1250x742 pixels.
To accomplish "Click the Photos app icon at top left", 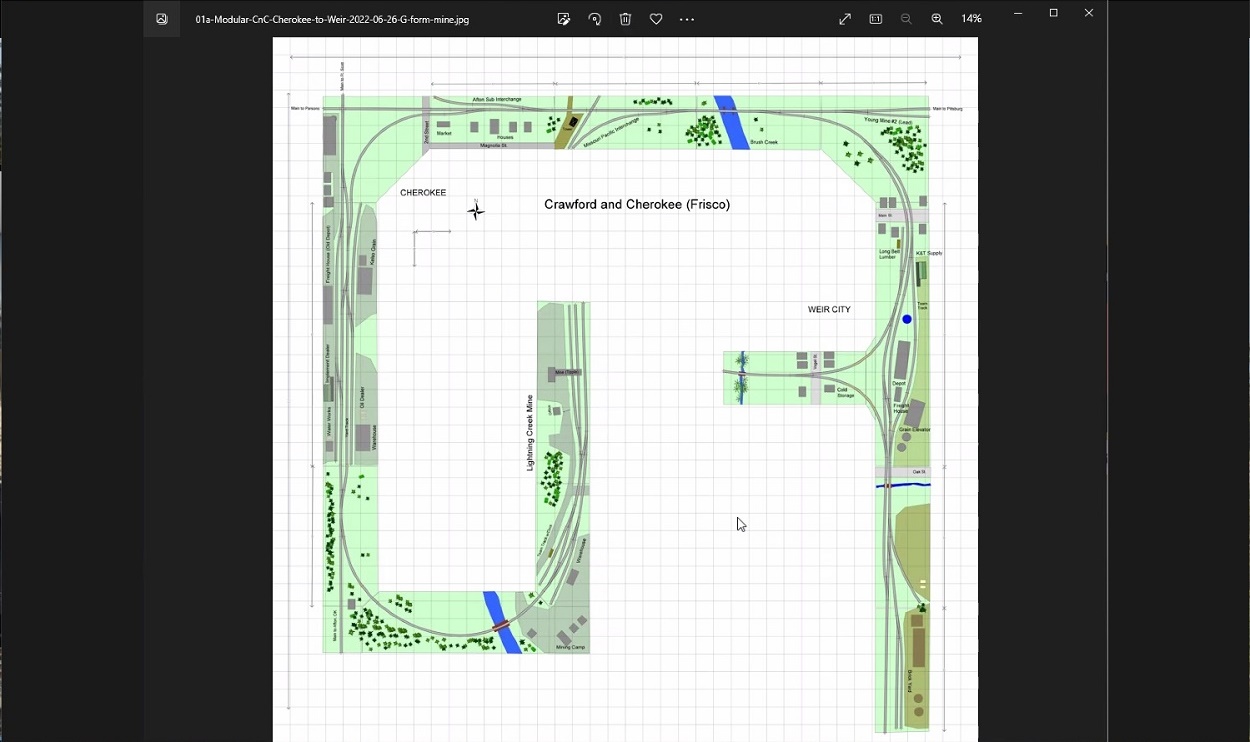I will 162,19.
